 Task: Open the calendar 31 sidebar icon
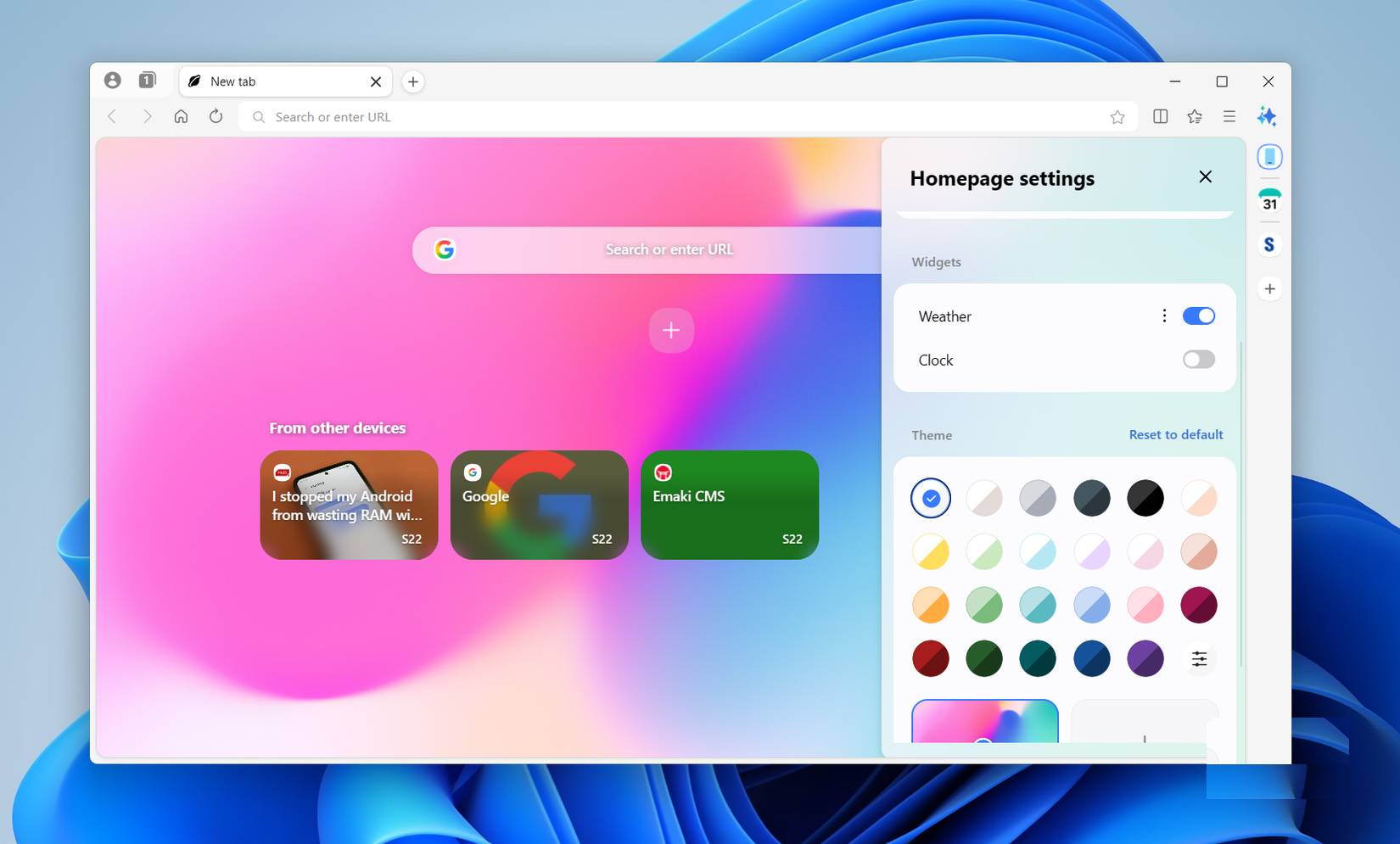[1269, 200]
